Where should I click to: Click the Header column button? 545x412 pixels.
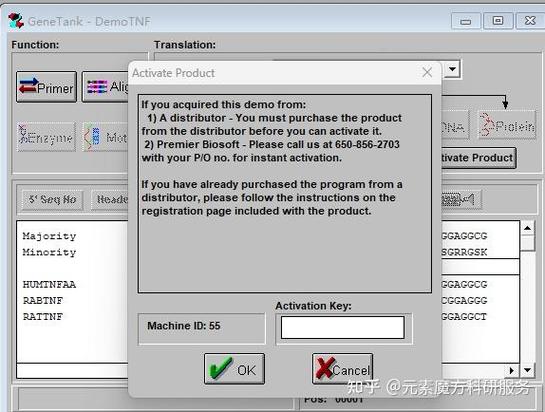click(110, 200)
